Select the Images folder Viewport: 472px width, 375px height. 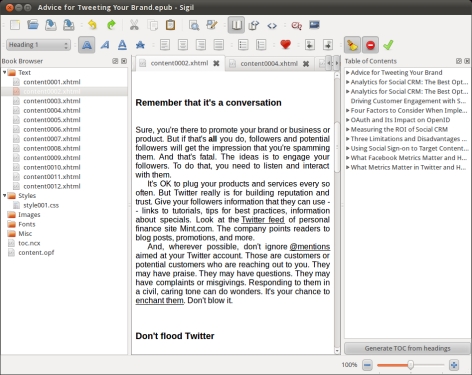[x=29, y=215]
